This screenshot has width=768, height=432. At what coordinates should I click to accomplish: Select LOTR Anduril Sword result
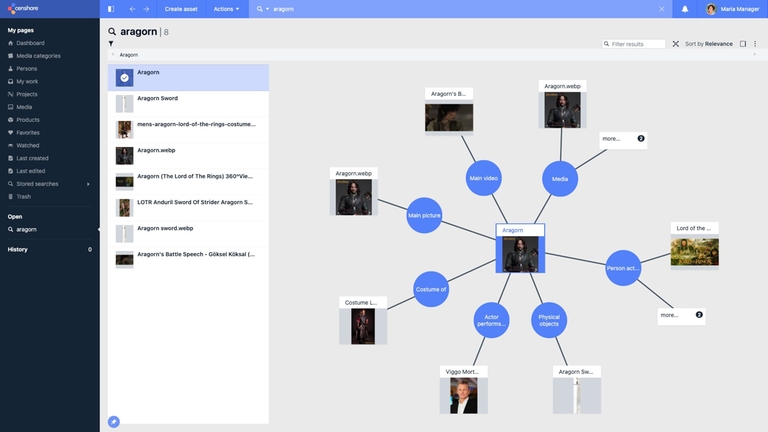(x=188, y=207)
